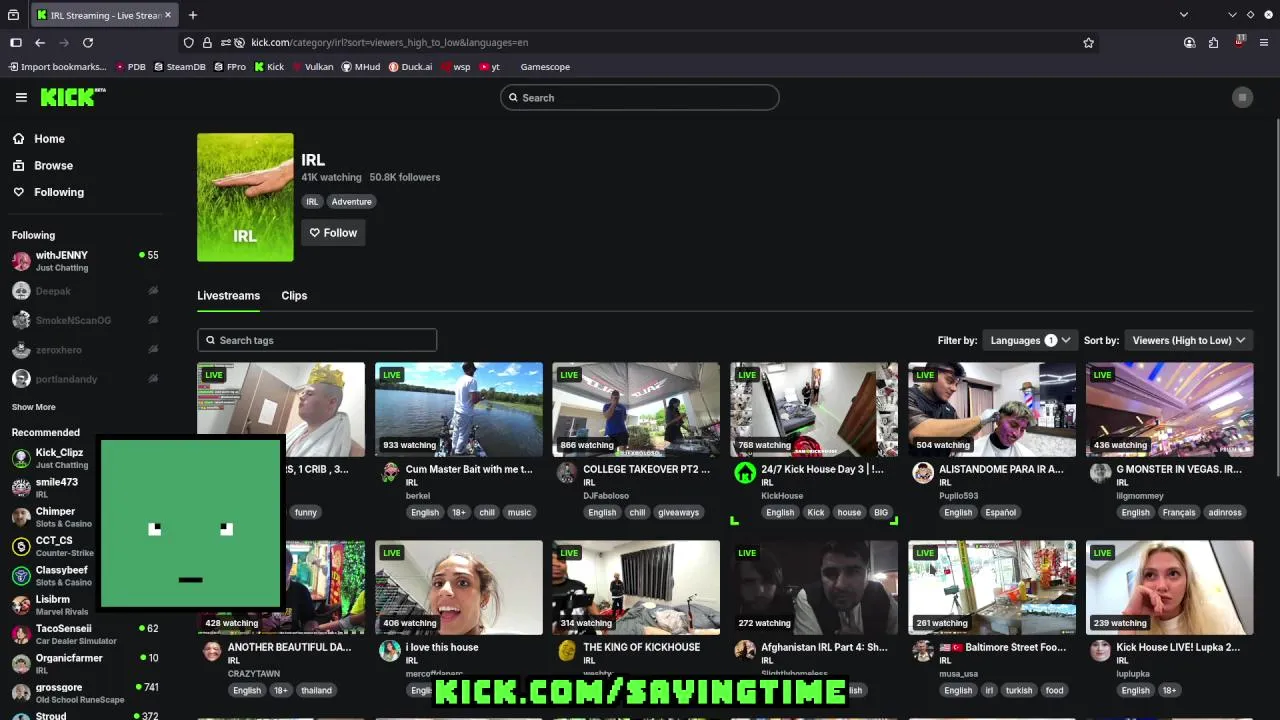Open a new browser tab
Screen dimensions: 1280x720
tap(193, 15)
